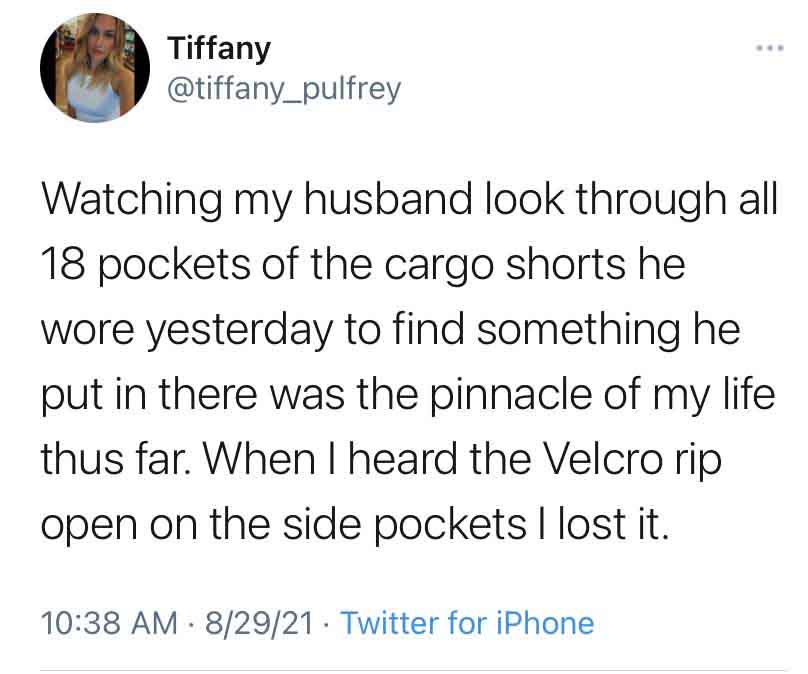Click the word iPhone in source label
The width and height of the screenshot is (808, 674).
tap(545, 622)
